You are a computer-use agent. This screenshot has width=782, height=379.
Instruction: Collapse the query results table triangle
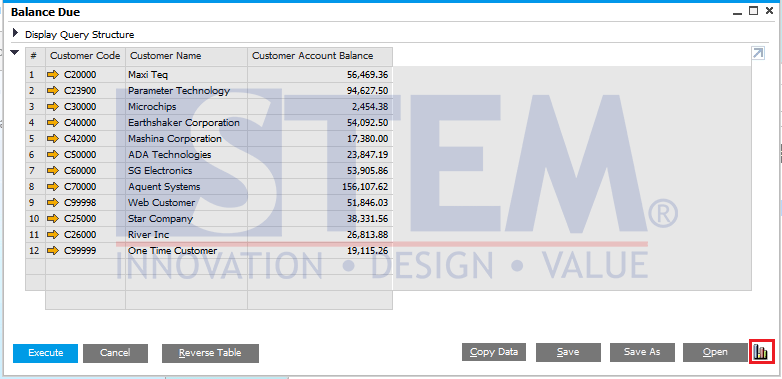[15, 52]
